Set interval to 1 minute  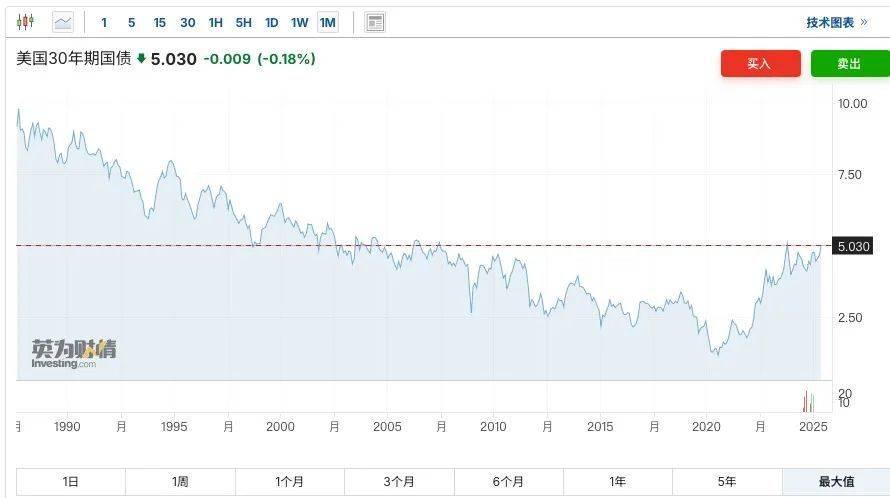[104, 23]
